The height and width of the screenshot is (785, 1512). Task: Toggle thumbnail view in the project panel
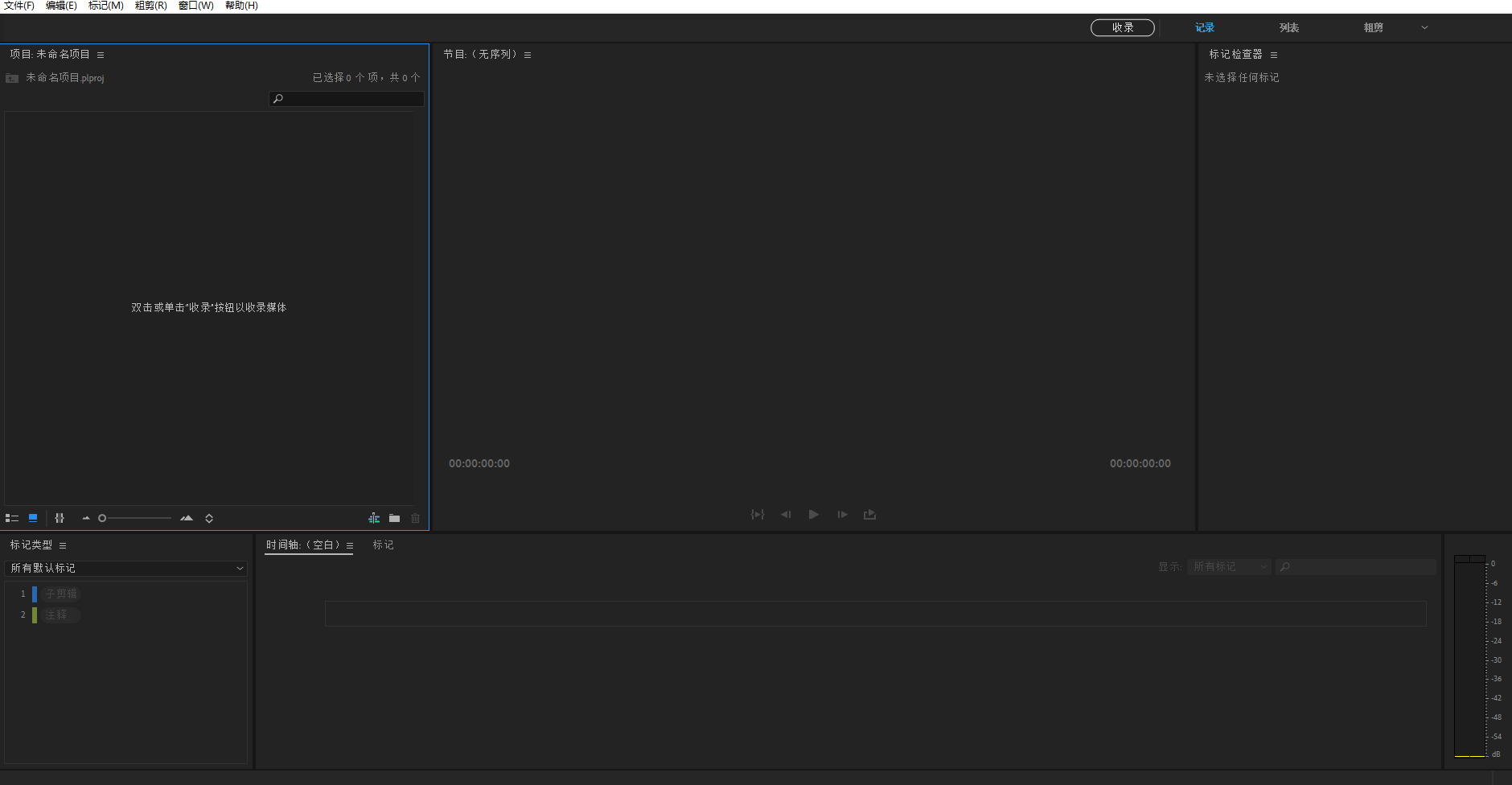tap(33, 518)
